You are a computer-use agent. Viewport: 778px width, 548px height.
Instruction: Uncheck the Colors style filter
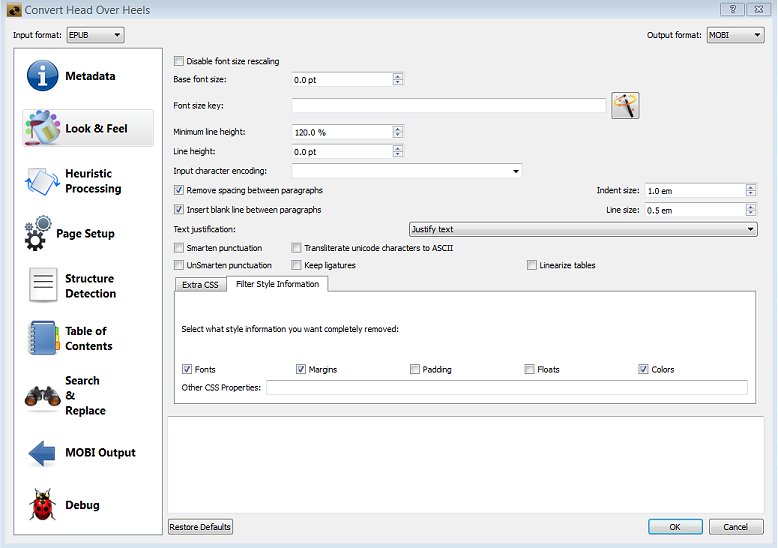point(643,369)
